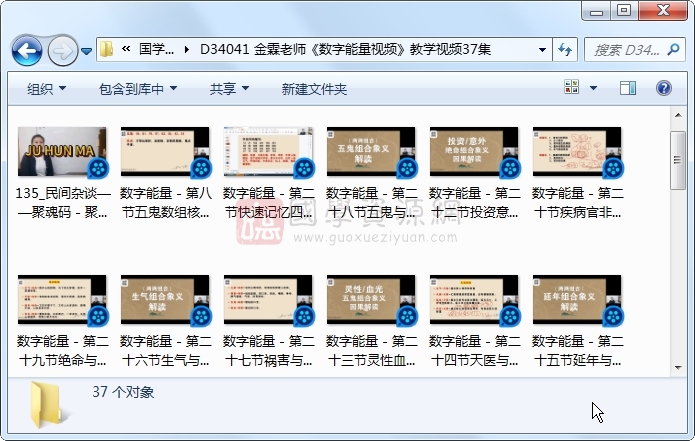This screenshot has height=441, width=695.
Task: Select file 135_民间杂谈——聚魂码
Action: pyautogui.click(x=63, y=203)
